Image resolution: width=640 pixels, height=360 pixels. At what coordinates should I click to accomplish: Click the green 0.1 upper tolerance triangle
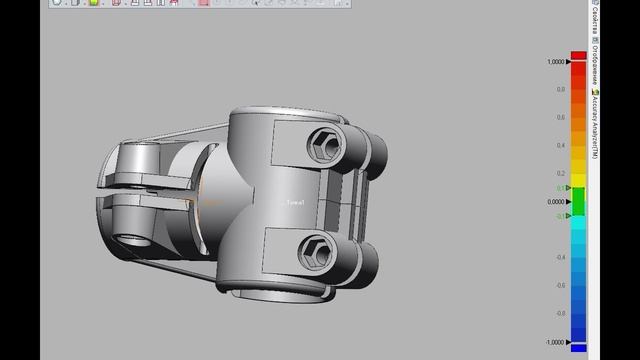coord(568,188)
